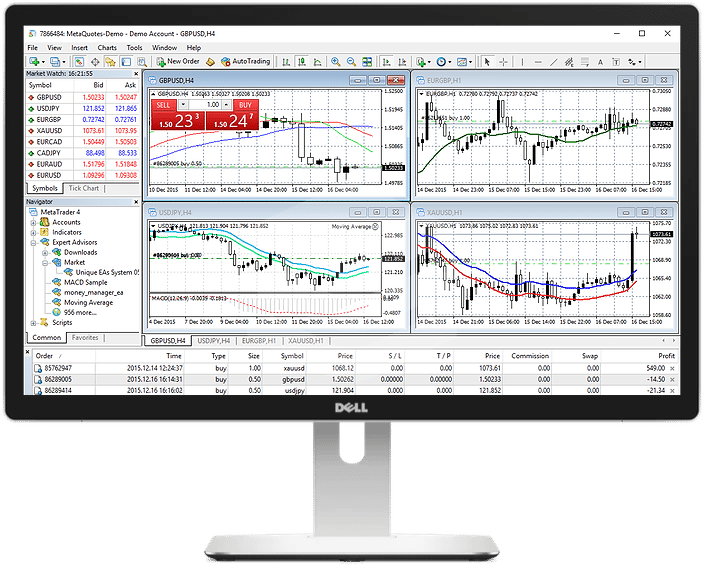Open the Tools menu
Image resolution: width=704 pixels, height=566 pixels.
134,48
